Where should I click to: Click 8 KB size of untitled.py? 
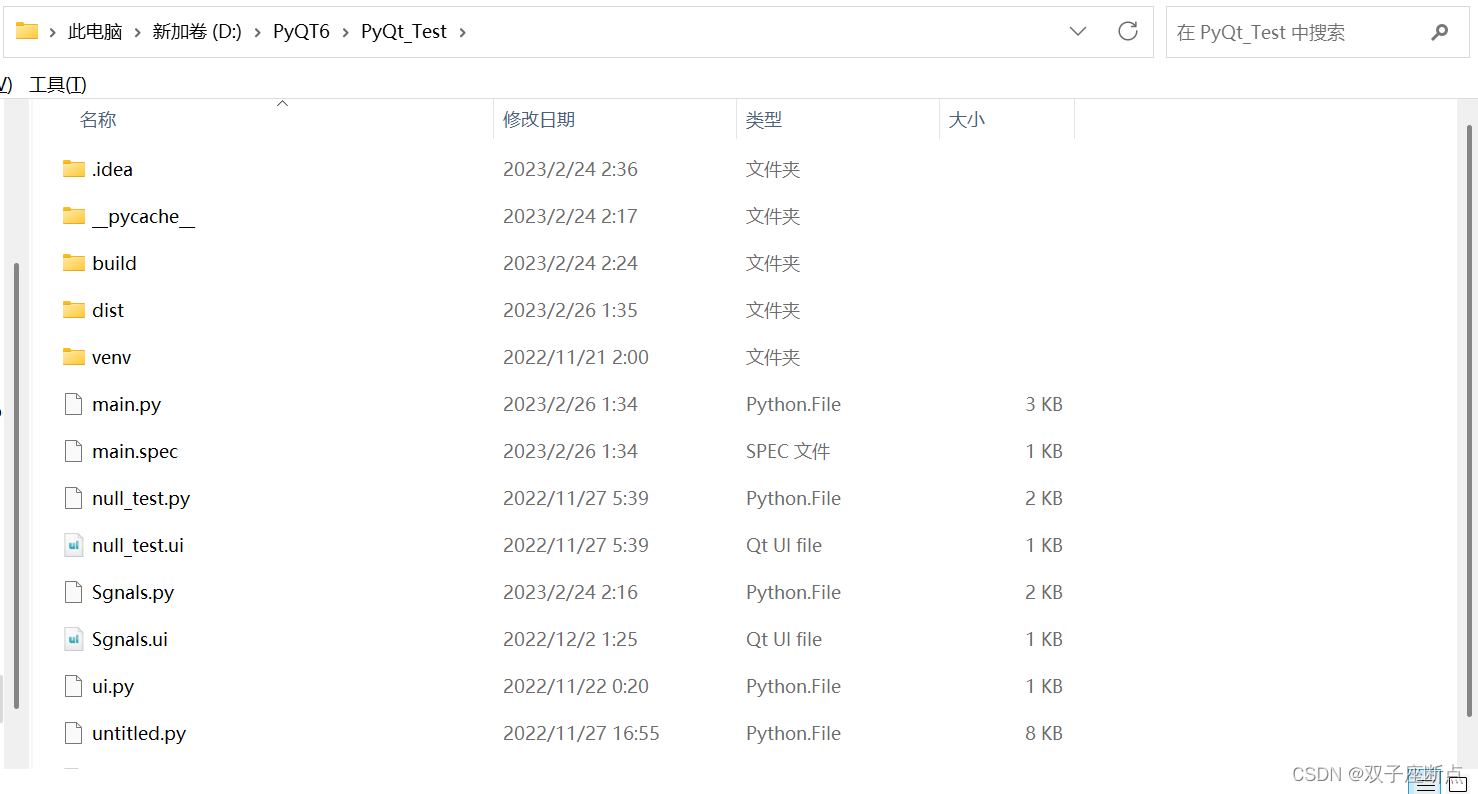pyautogui.click(x=1044, y=733)
